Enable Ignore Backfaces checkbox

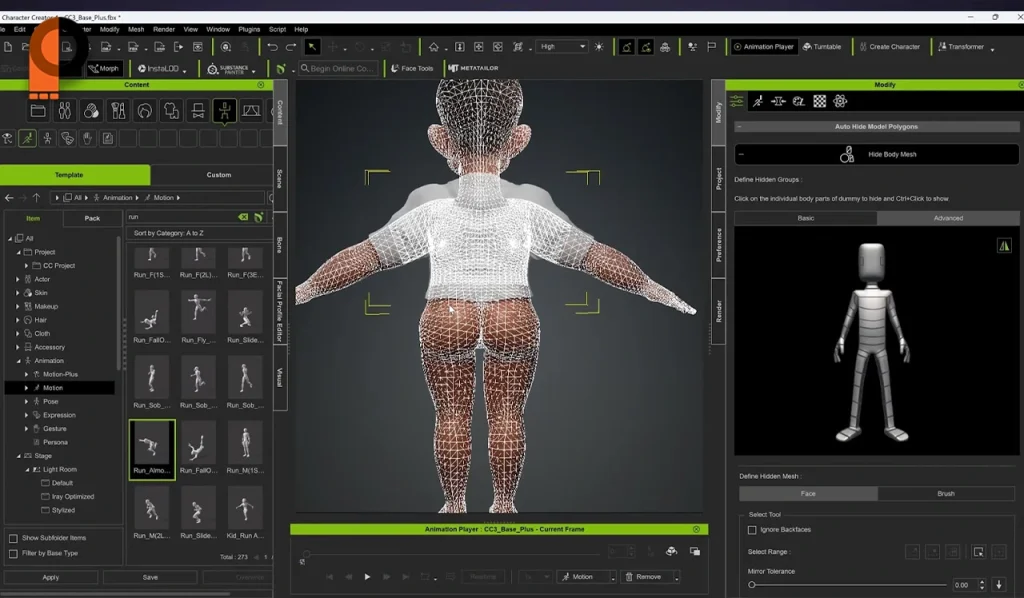point(752,529)
